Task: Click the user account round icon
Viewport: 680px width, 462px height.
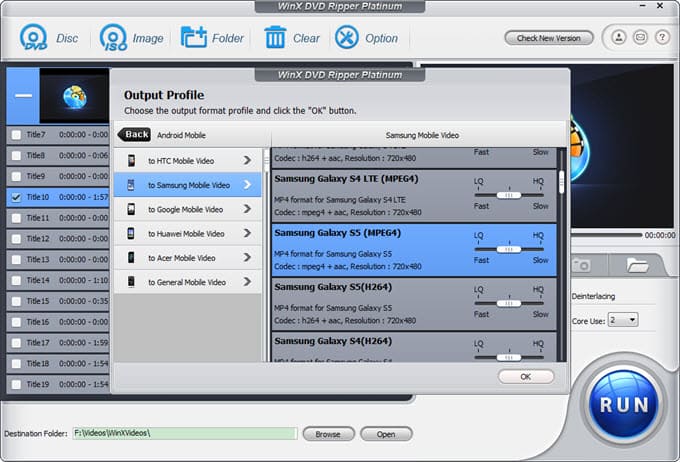Action: 619,37
